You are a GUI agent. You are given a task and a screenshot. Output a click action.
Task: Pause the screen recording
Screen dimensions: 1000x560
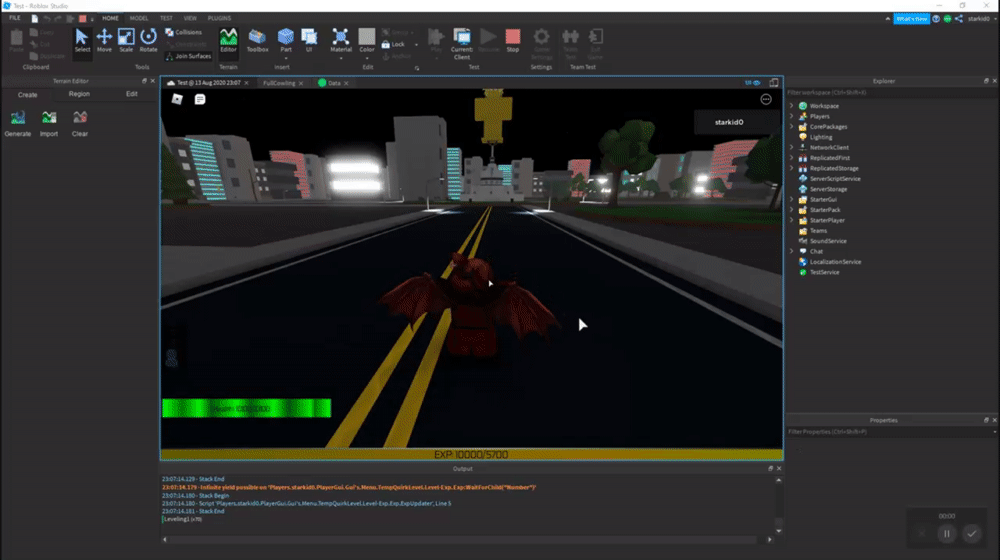tap(946, 533)
